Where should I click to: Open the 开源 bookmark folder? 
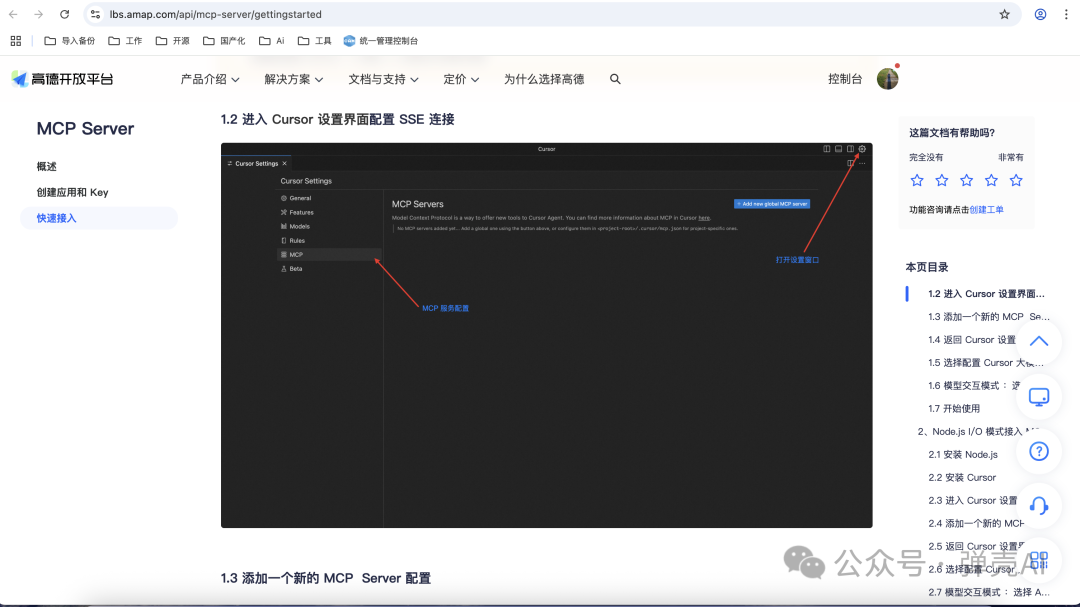[x=172, y=41]
